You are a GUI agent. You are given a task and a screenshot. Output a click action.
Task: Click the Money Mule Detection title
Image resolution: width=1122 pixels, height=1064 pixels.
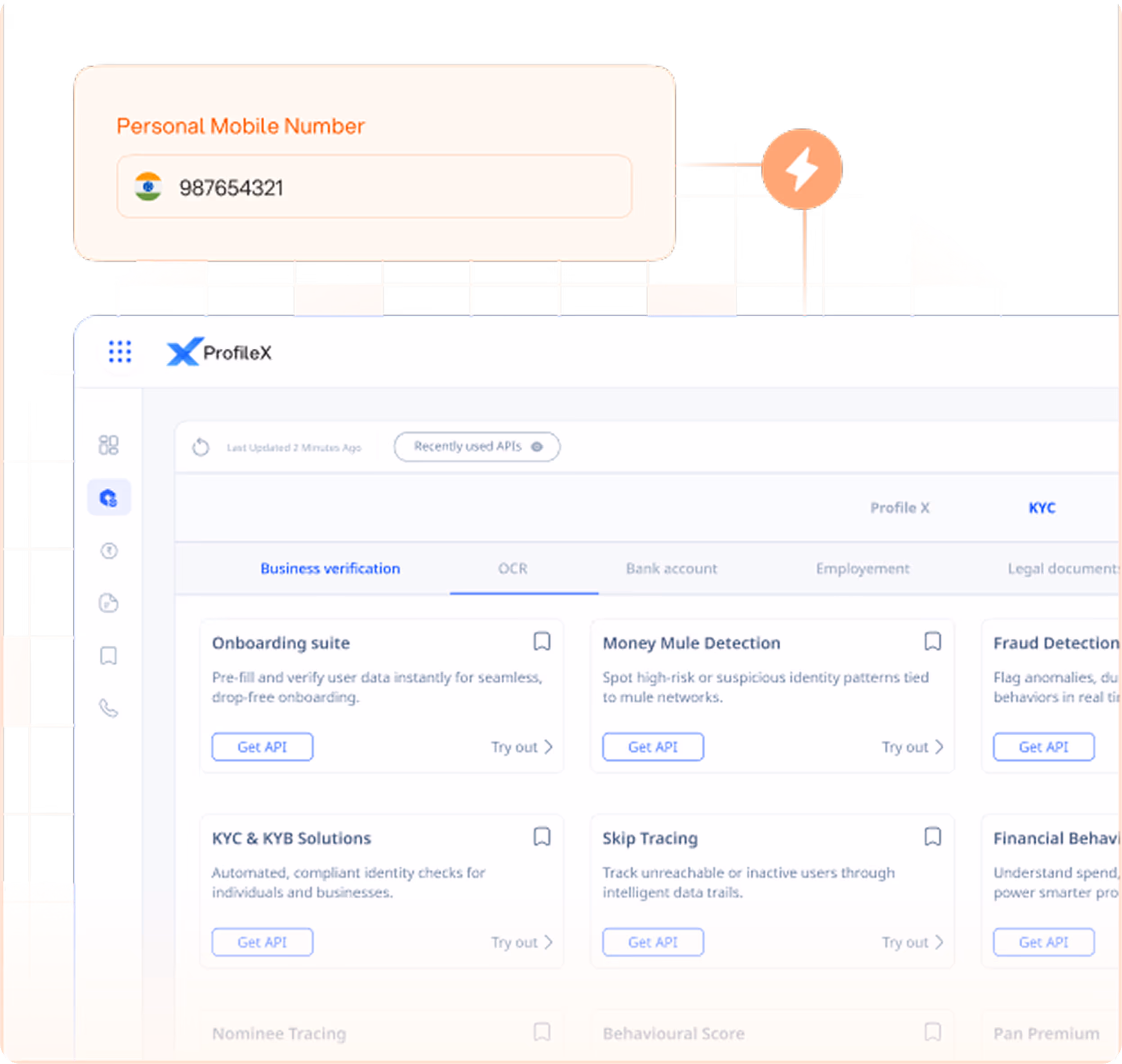click(x=691, y=643)
